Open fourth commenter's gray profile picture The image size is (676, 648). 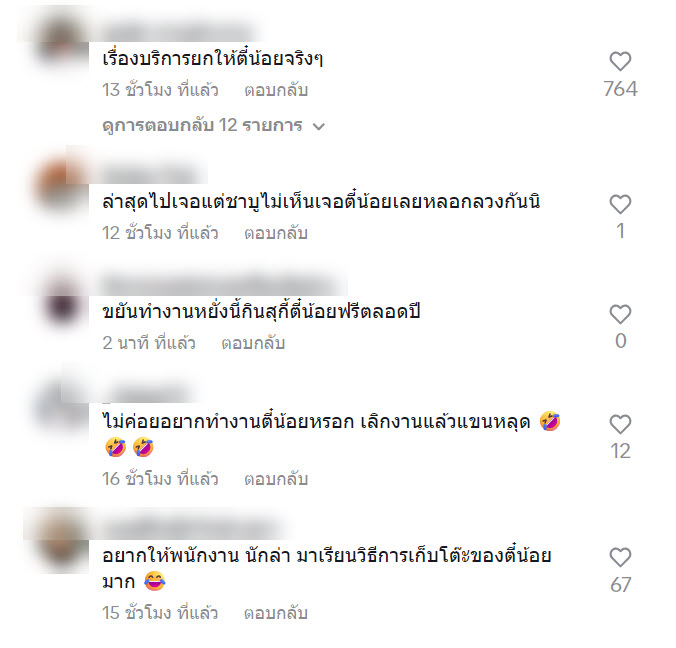pos(61,409)
